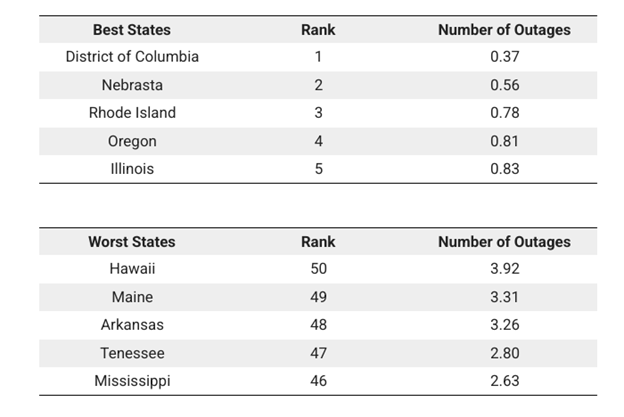
Task: Select the Oregon cell
Action: (132, 141)
